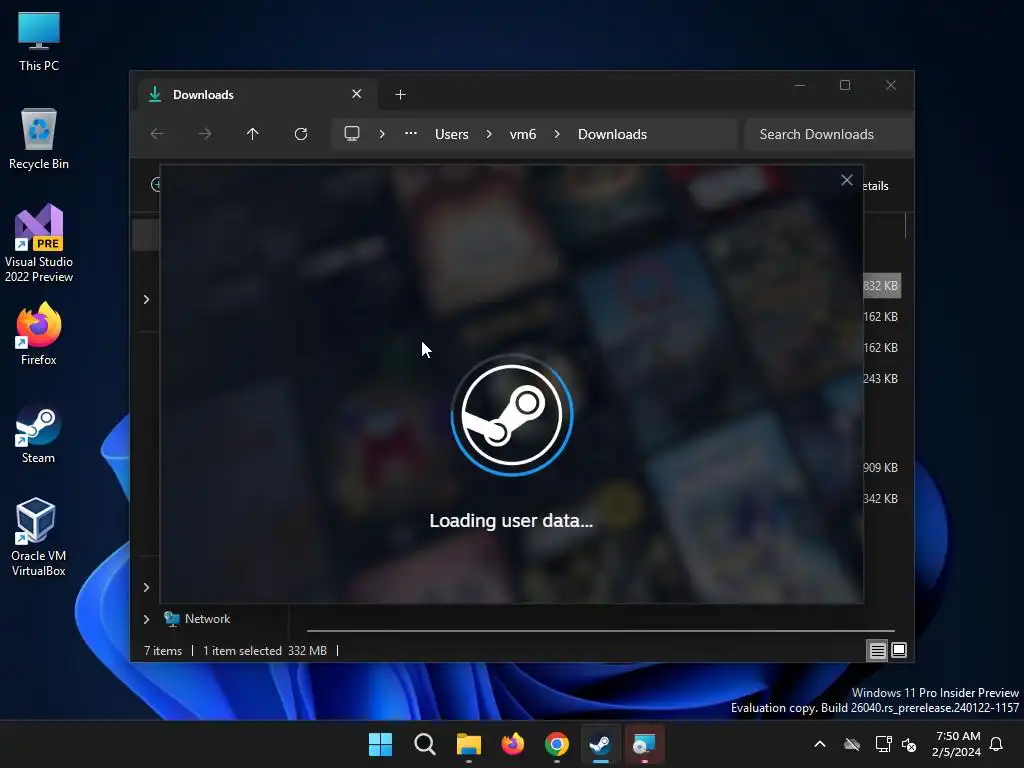Launch Firefox from desktop shortcut
Image resolution: width=1024 pixels, height=768 pixels.
[x=39, y=334]
